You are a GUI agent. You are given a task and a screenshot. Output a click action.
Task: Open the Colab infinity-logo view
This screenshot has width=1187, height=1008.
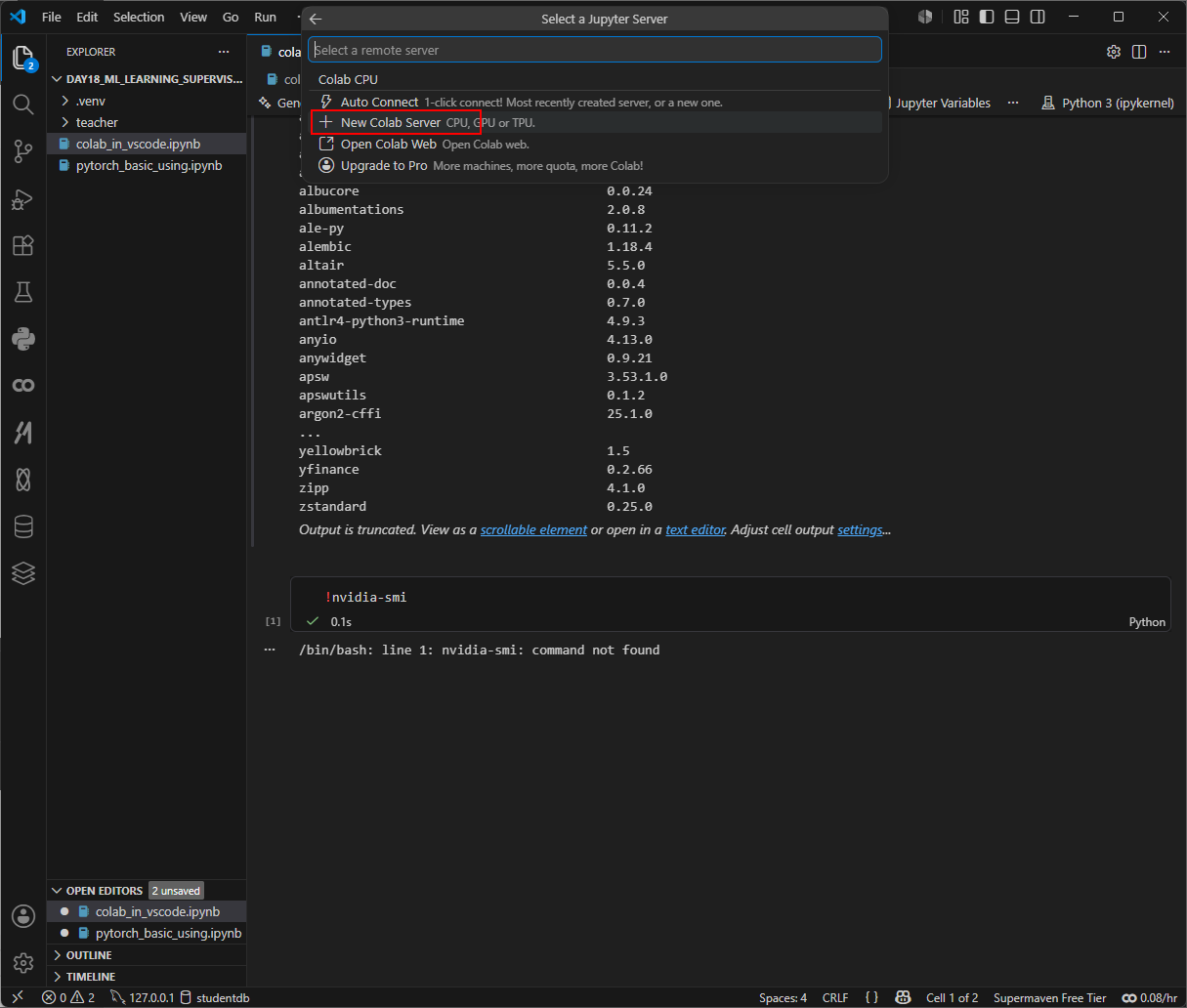(23, 386)
